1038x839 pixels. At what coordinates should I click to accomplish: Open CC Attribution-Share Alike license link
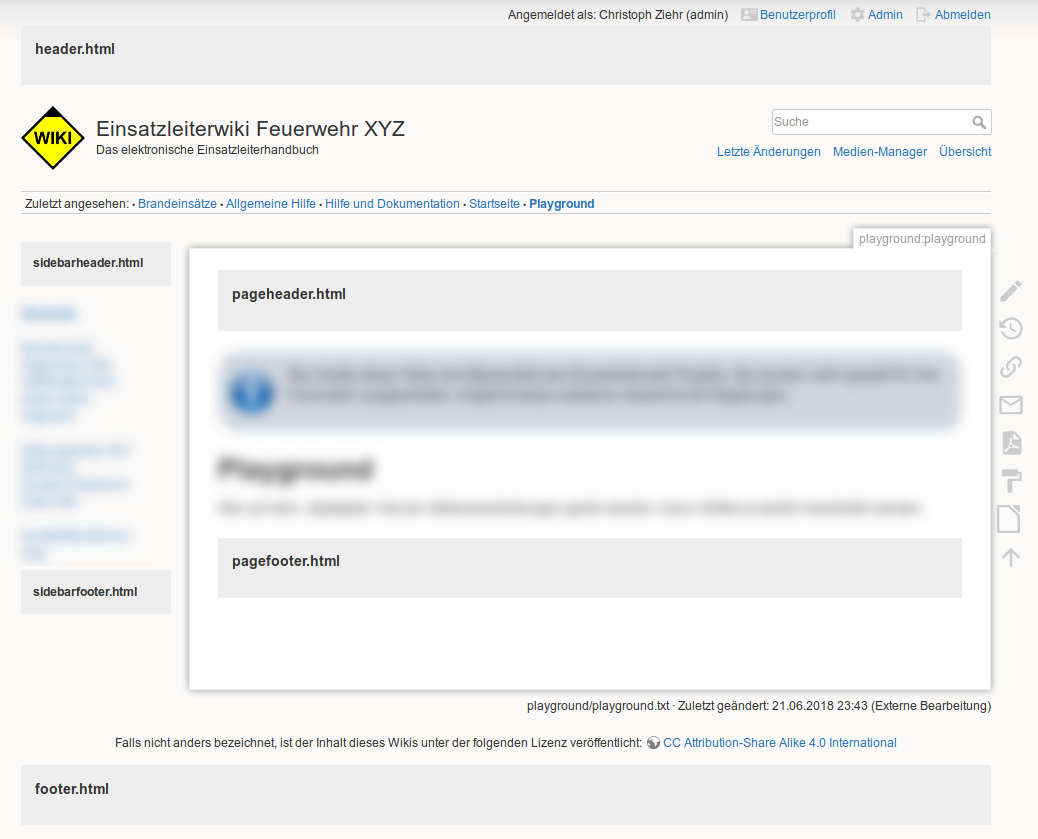[779, 743]
